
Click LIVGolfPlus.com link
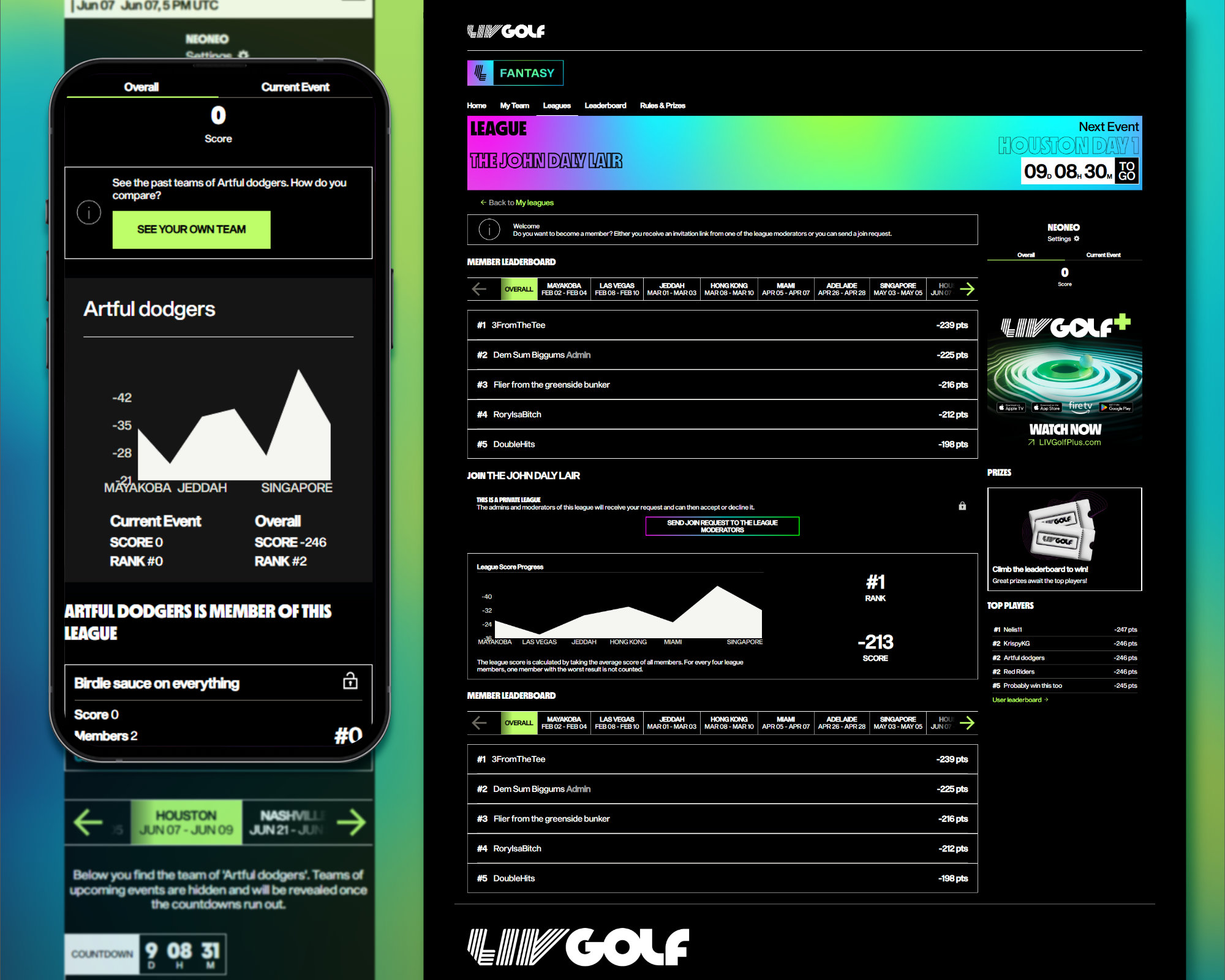click(x=1065, y=442)
